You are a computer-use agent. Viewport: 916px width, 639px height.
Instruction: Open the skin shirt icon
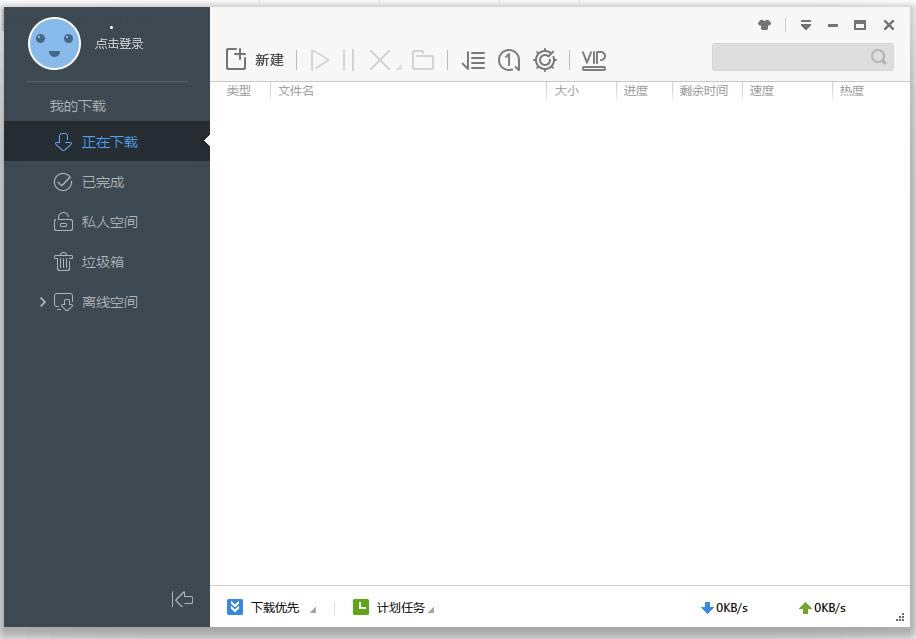tap(765, 25)
